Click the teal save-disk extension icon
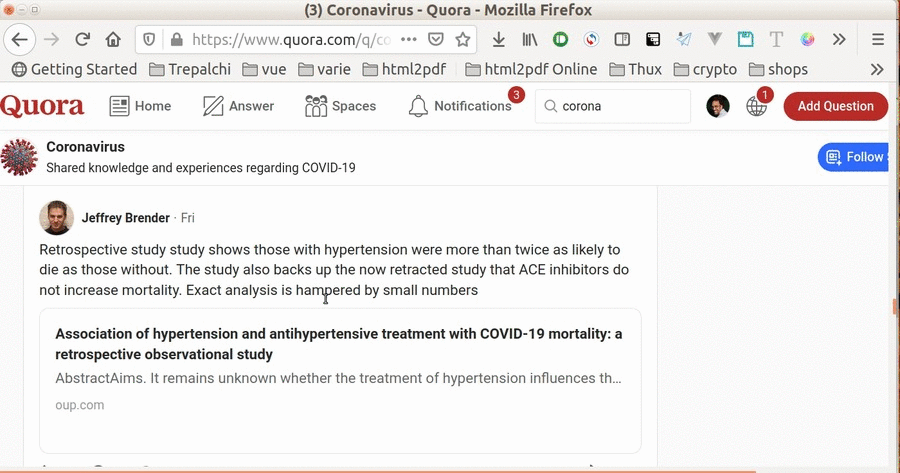 (746, 39)
